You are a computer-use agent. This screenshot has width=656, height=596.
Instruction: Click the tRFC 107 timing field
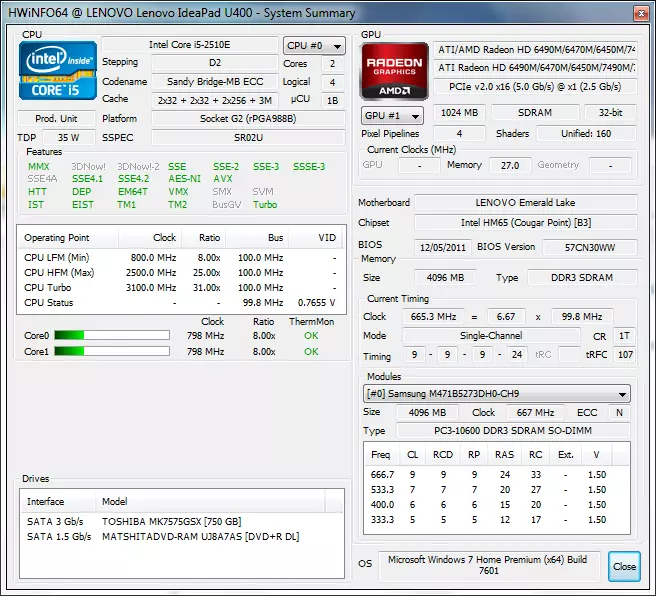pos(625,355)
